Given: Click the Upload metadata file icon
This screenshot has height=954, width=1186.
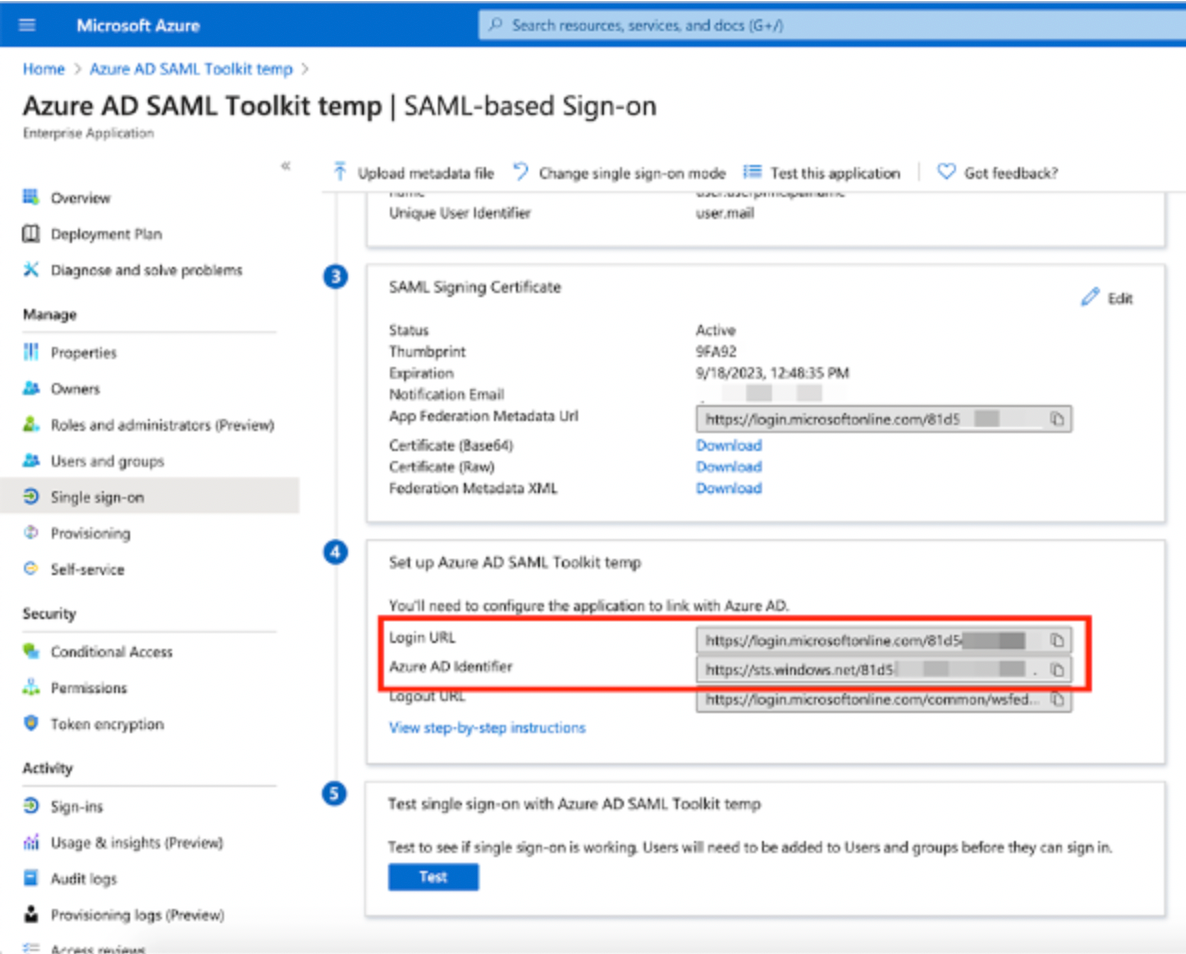Looking at the screenshot, I should (x=340, y=172).
